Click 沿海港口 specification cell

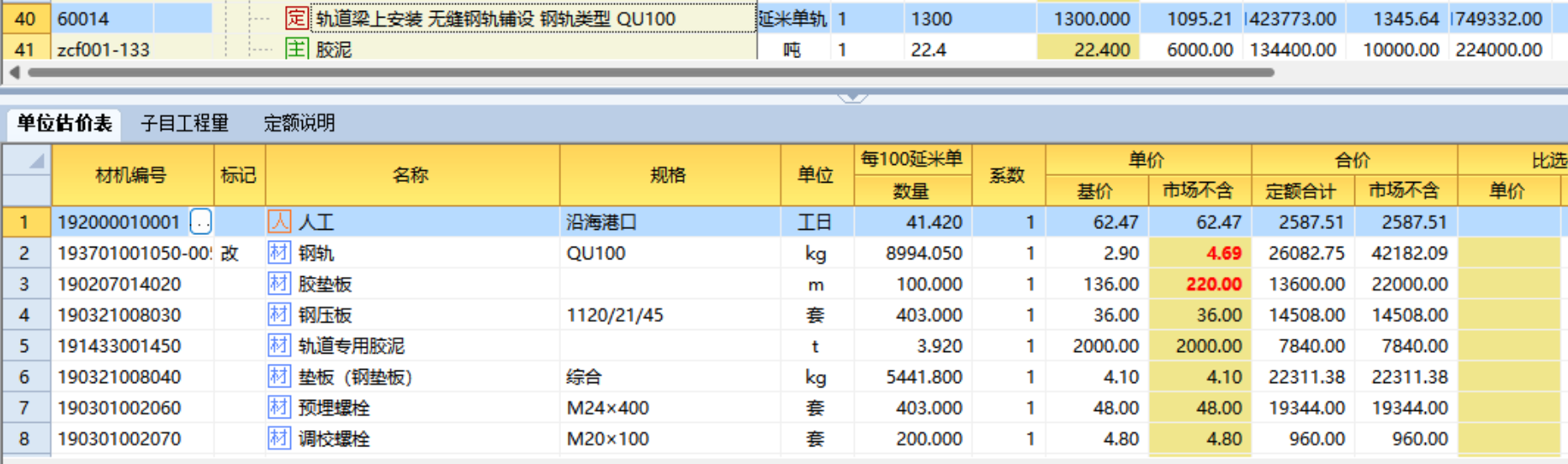(670, 221)
